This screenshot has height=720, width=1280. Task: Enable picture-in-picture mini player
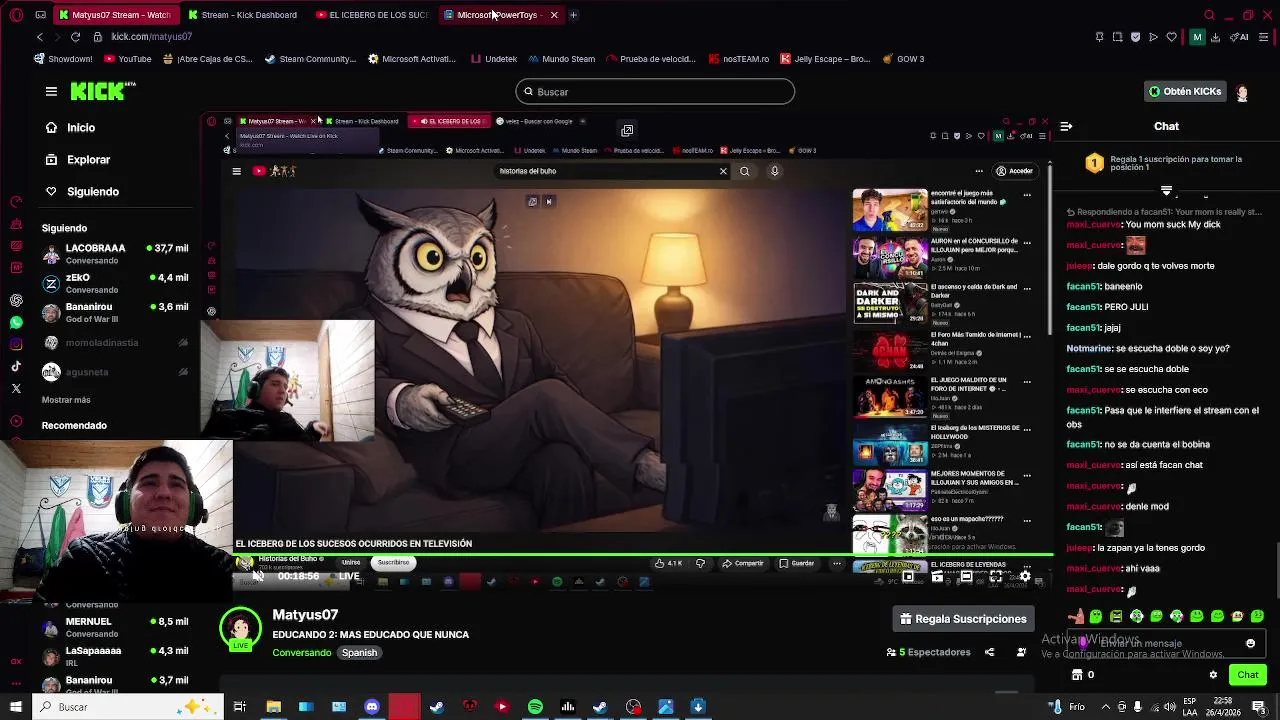tap(908, 577)
